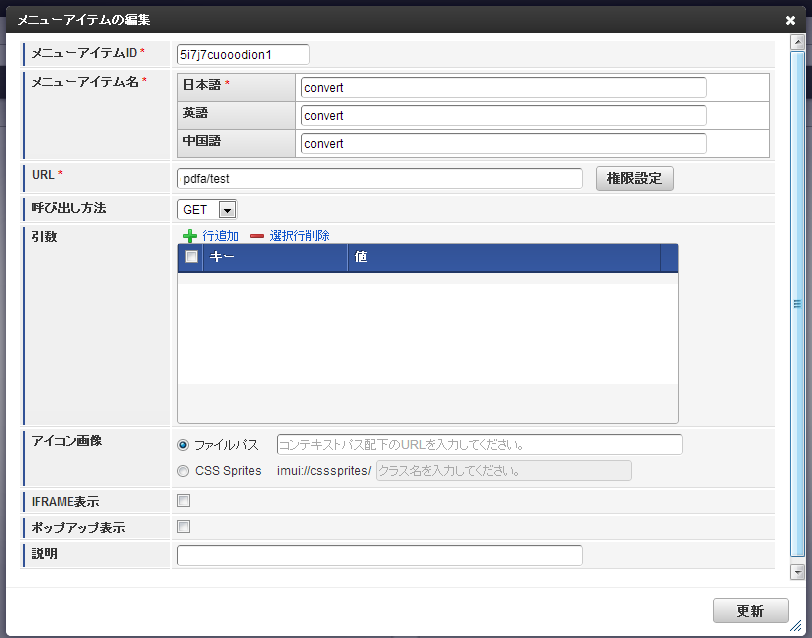
Task: Click the vertical scrollbar thumb
Action: point(798,304)
